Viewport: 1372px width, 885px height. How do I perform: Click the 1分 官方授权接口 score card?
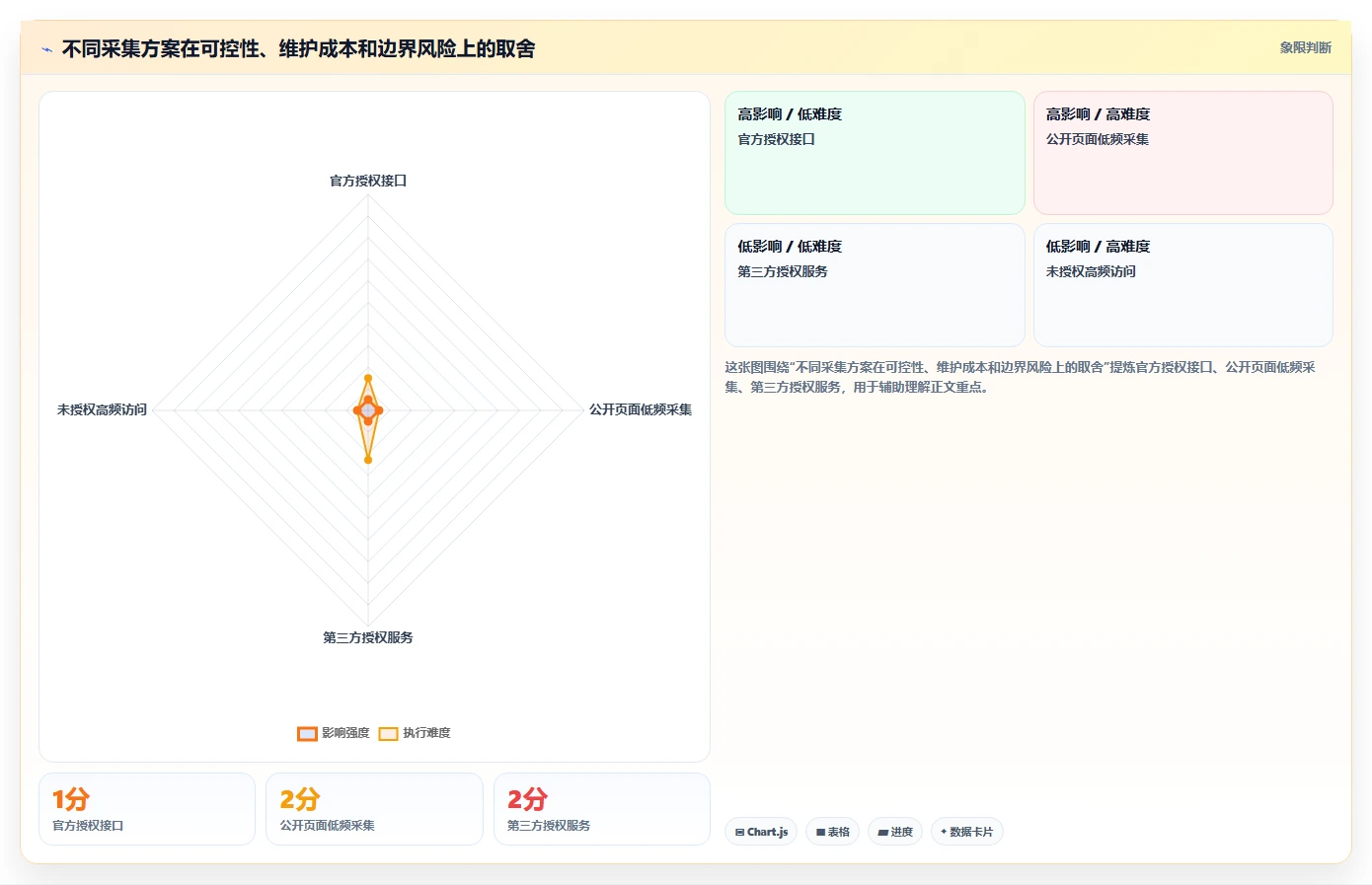[147, 809]
